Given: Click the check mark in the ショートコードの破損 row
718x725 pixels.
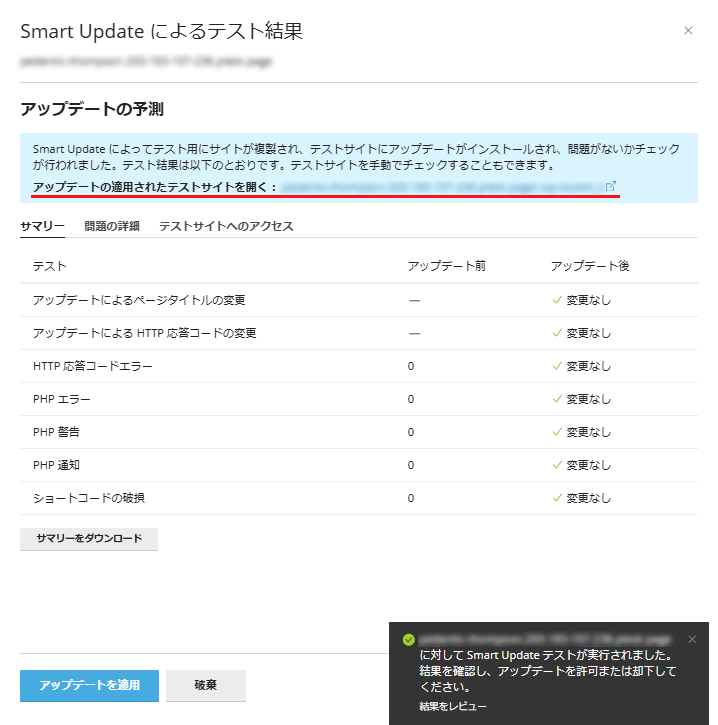Looking at the screenshot, I should click(557, 497).
